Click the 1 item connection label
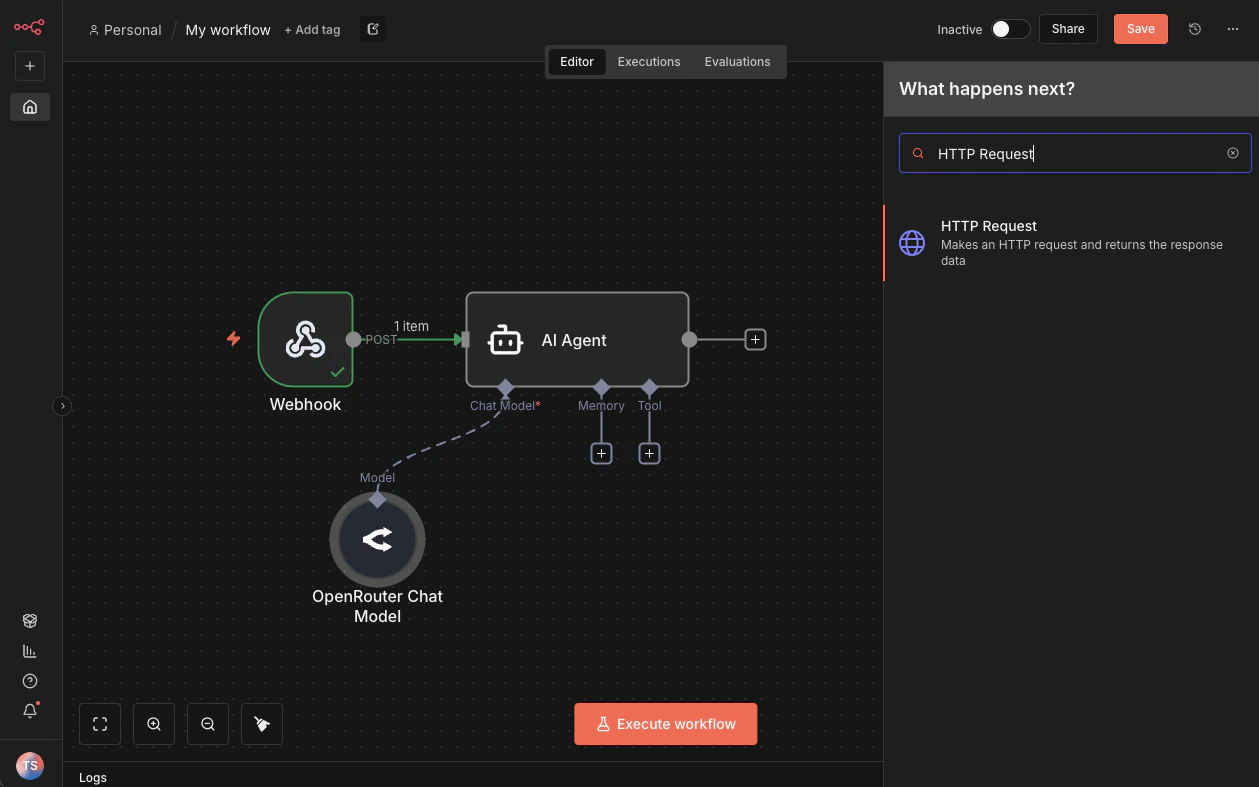This screenshot has height=787, width=1259. tap(411, 326)
